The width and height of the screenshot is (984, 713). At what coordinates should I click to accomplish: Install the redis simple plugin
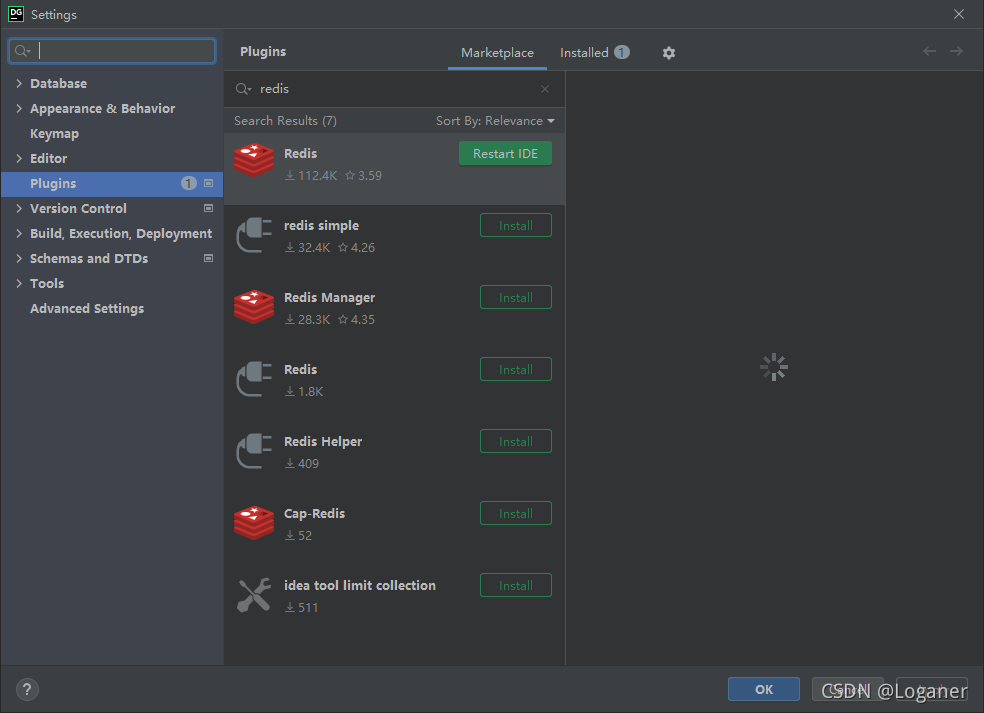click(515, 225)
